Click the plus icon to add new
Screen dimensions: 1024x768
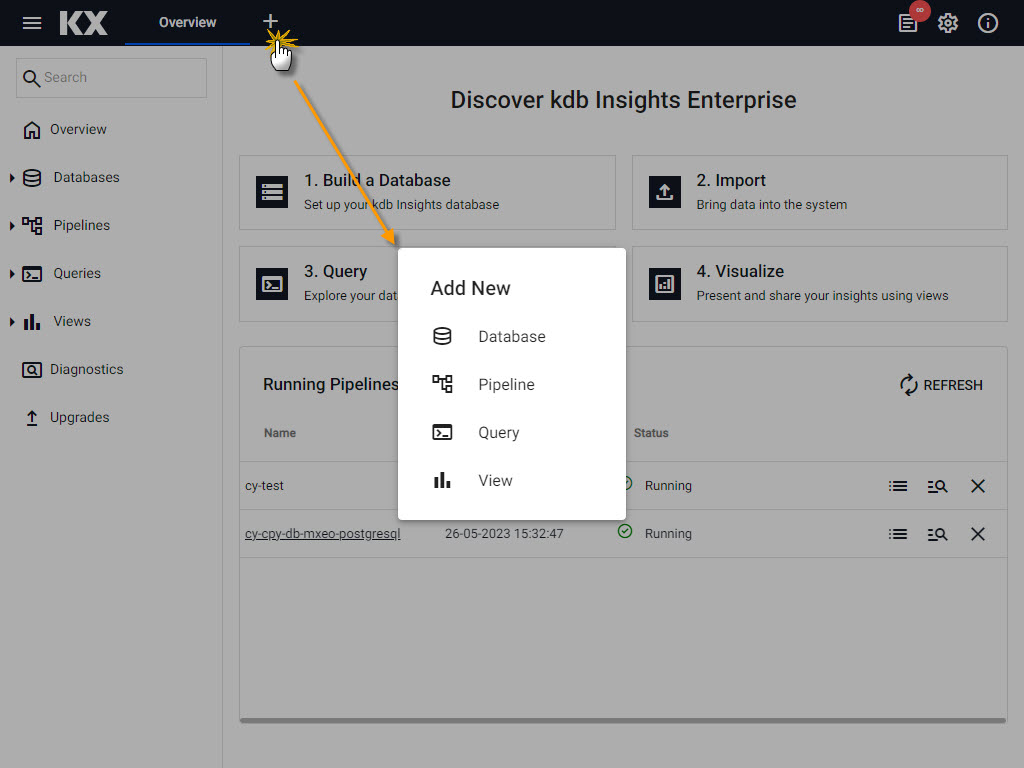[x=270, y=21]
